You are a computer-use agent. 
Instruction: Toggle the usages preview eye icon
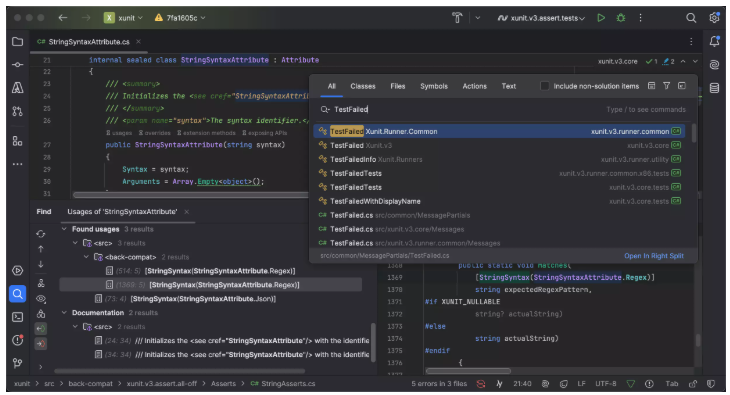coord(41,299)
